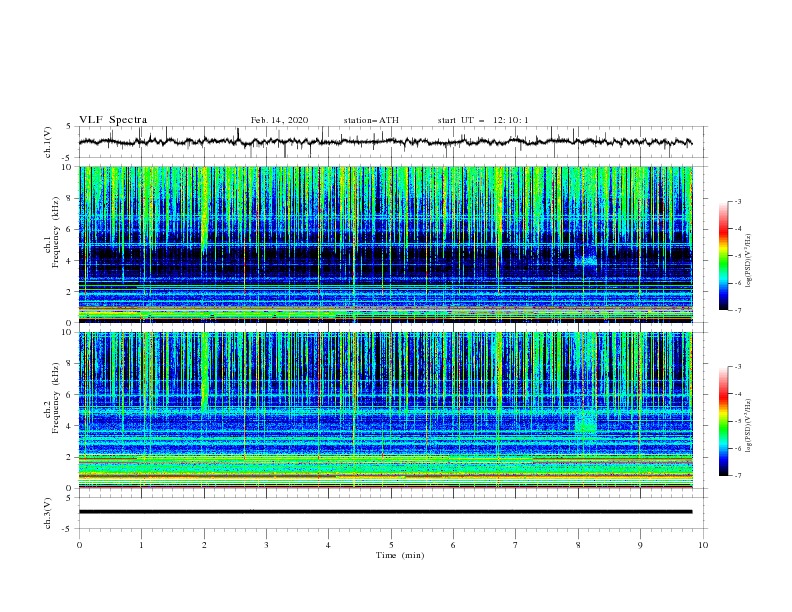Click time axis tick label "5"
Viewport: 792px width, 612px height.
[x=391, y=545]
